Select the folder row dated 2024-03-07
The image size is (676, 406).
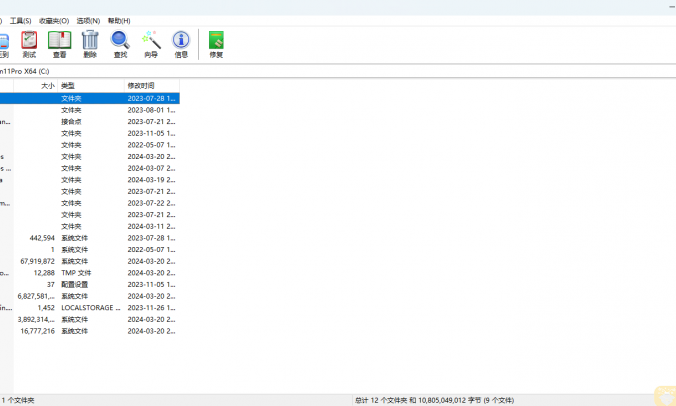[90, 168]
